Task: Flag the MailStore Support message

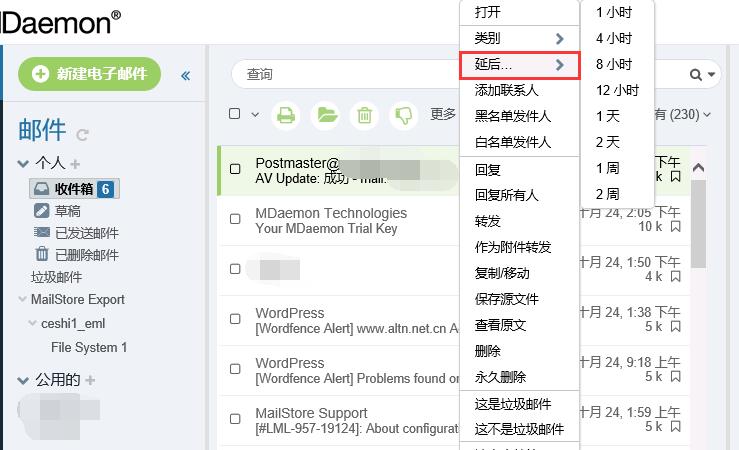Action: pos(675,426)
